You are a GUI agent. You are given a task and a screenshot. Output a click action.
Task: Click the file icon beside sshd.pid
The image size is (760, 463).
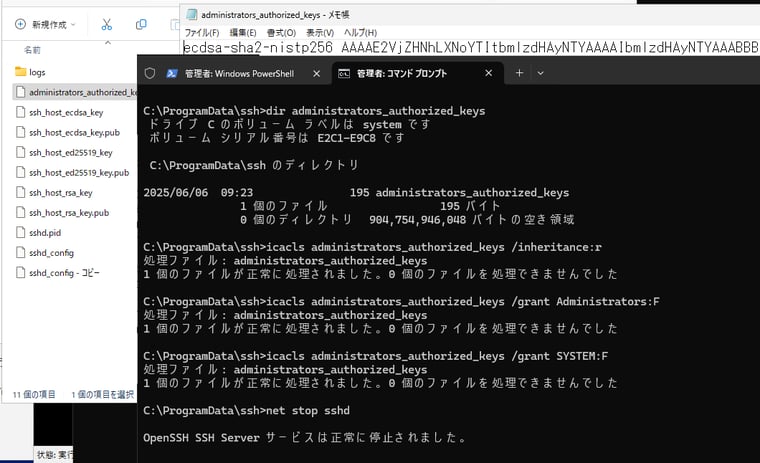[20, 232]
